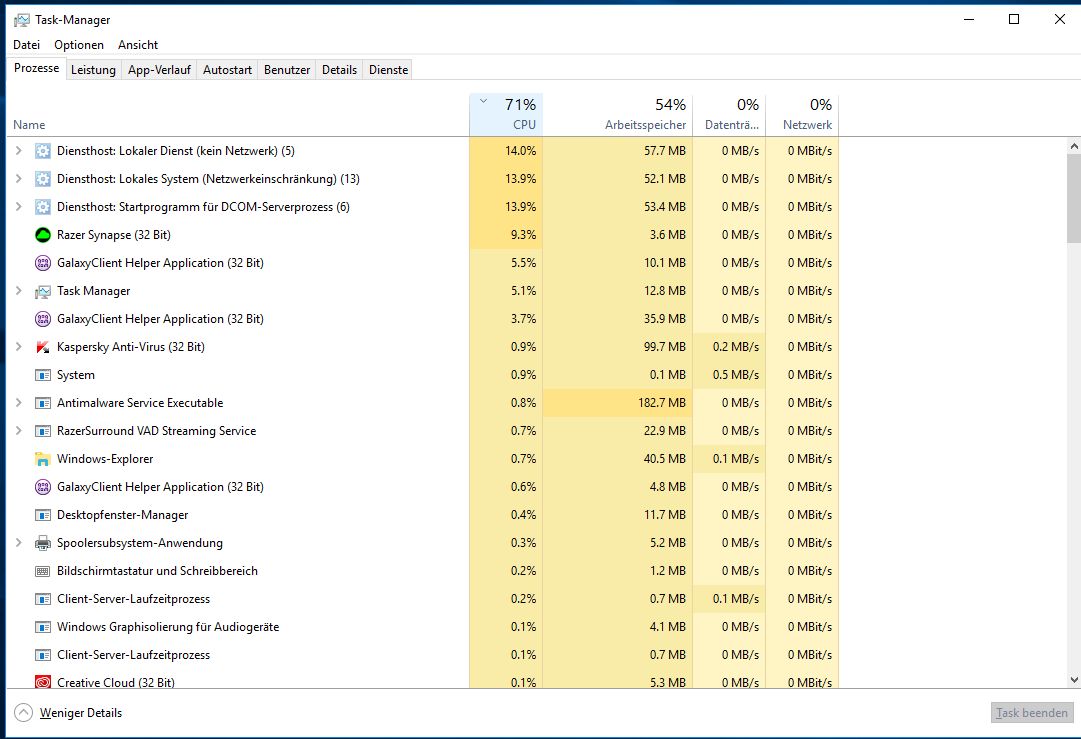
Task: Collapse view with Weniger Details arrow
Action: click(23, 713)
